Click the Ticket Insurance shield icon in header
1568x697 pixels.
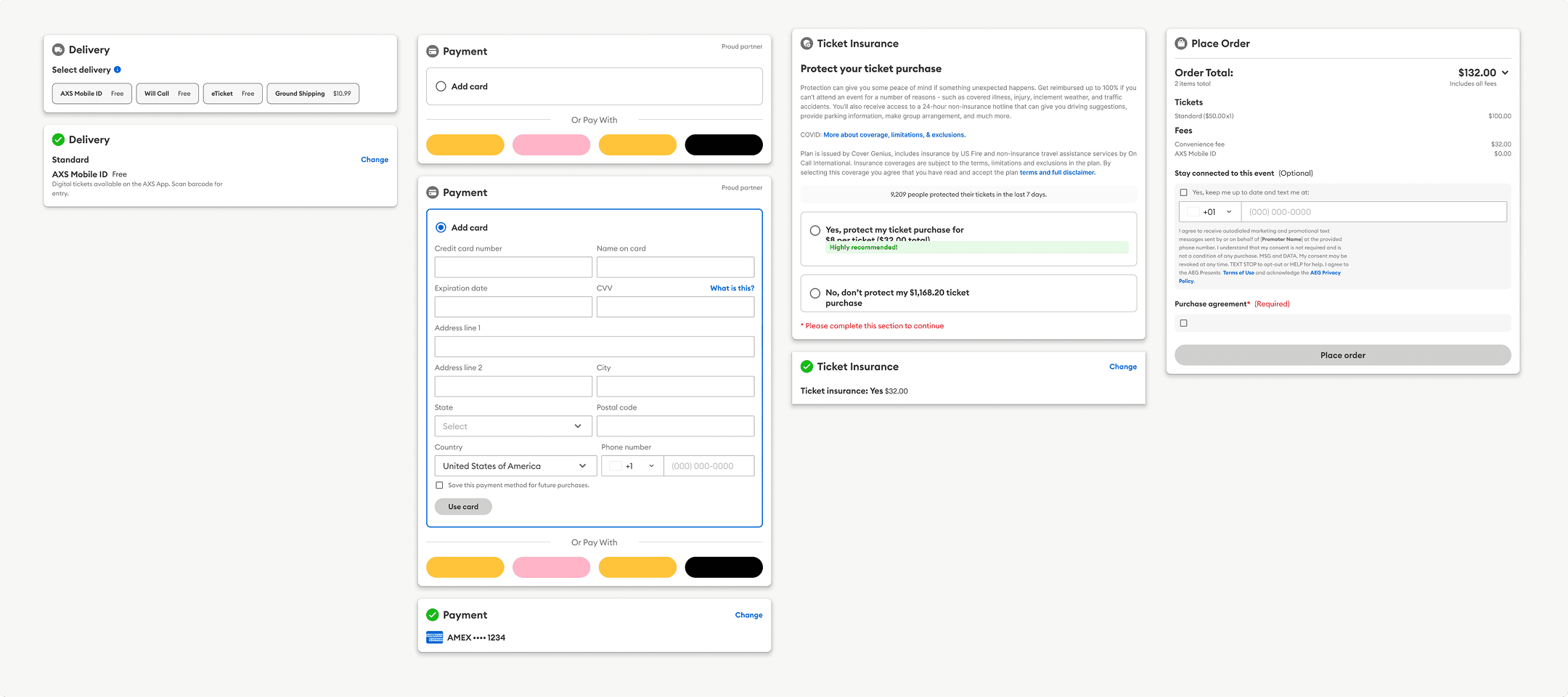(x=807, y=44)
